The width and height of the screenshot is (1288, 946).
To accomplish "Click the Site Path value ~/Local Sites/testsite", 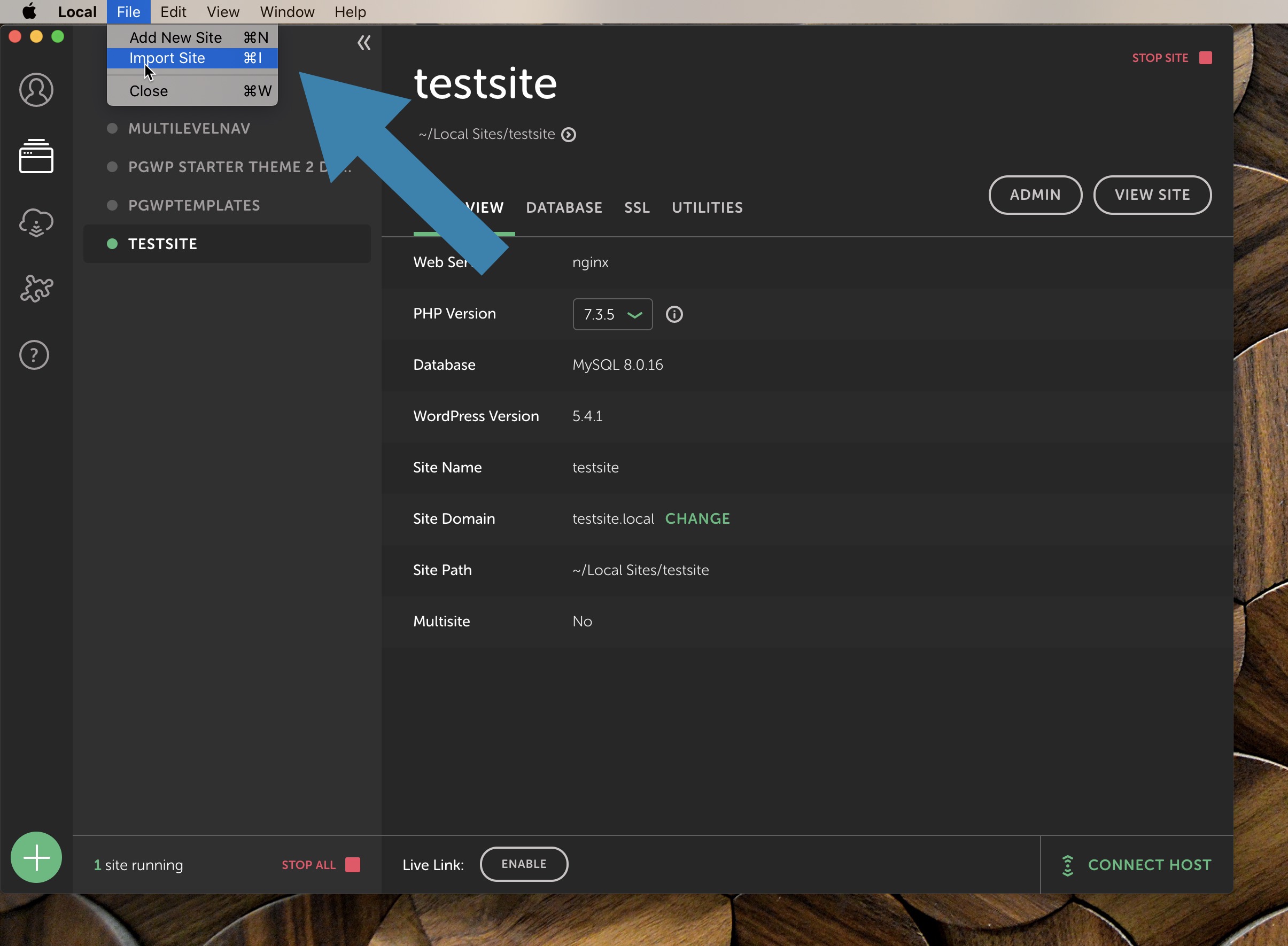I will click(641, 570).
